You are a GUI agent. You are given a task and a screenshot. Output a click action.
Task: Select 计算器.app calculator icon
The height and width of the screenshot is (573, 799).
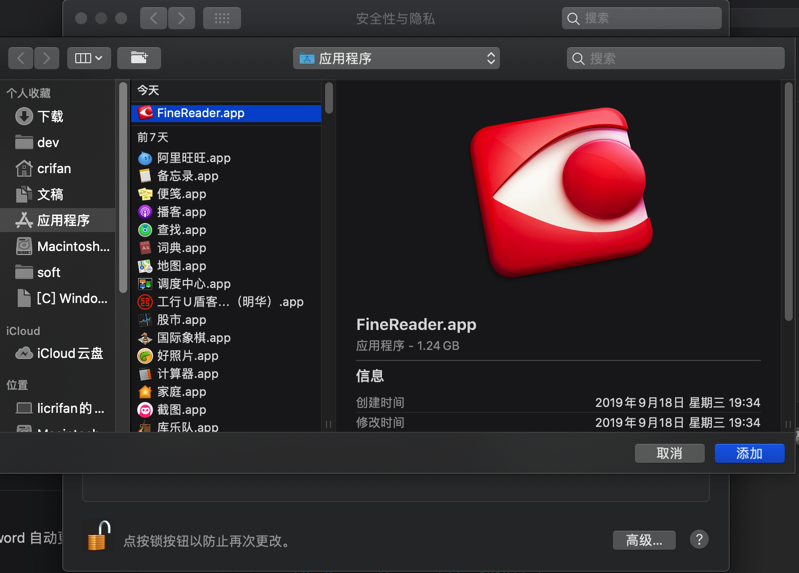point(145,374)
